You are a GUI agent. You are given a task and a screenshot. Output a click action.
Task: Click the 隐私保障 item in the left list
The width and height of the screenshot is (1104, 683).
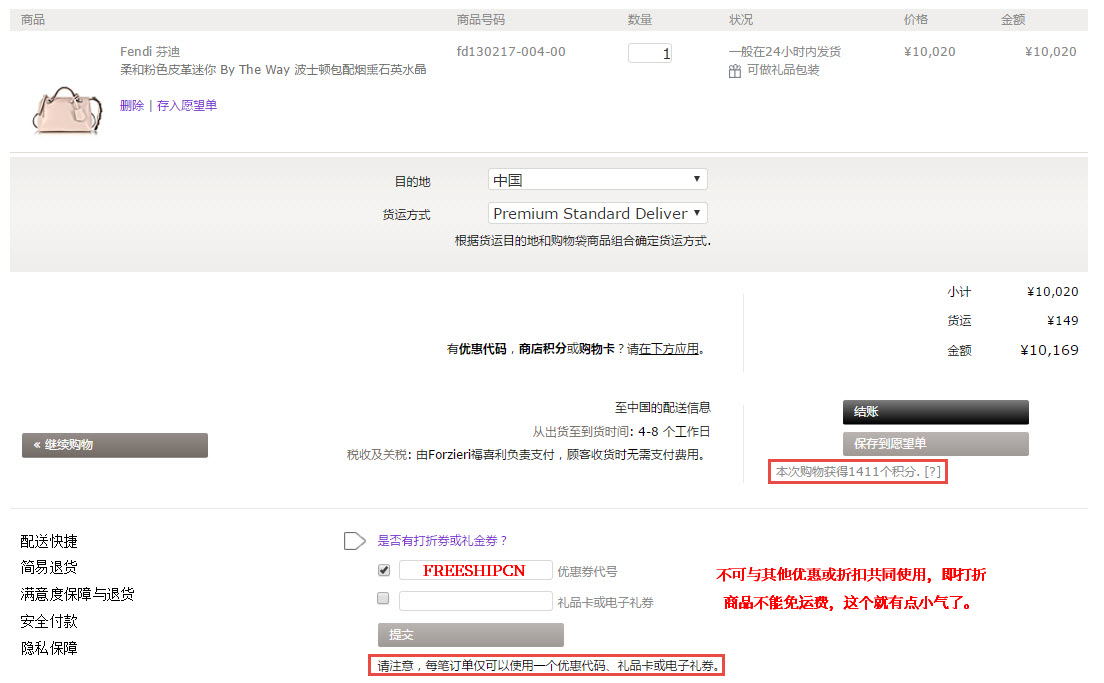point(49,648)
